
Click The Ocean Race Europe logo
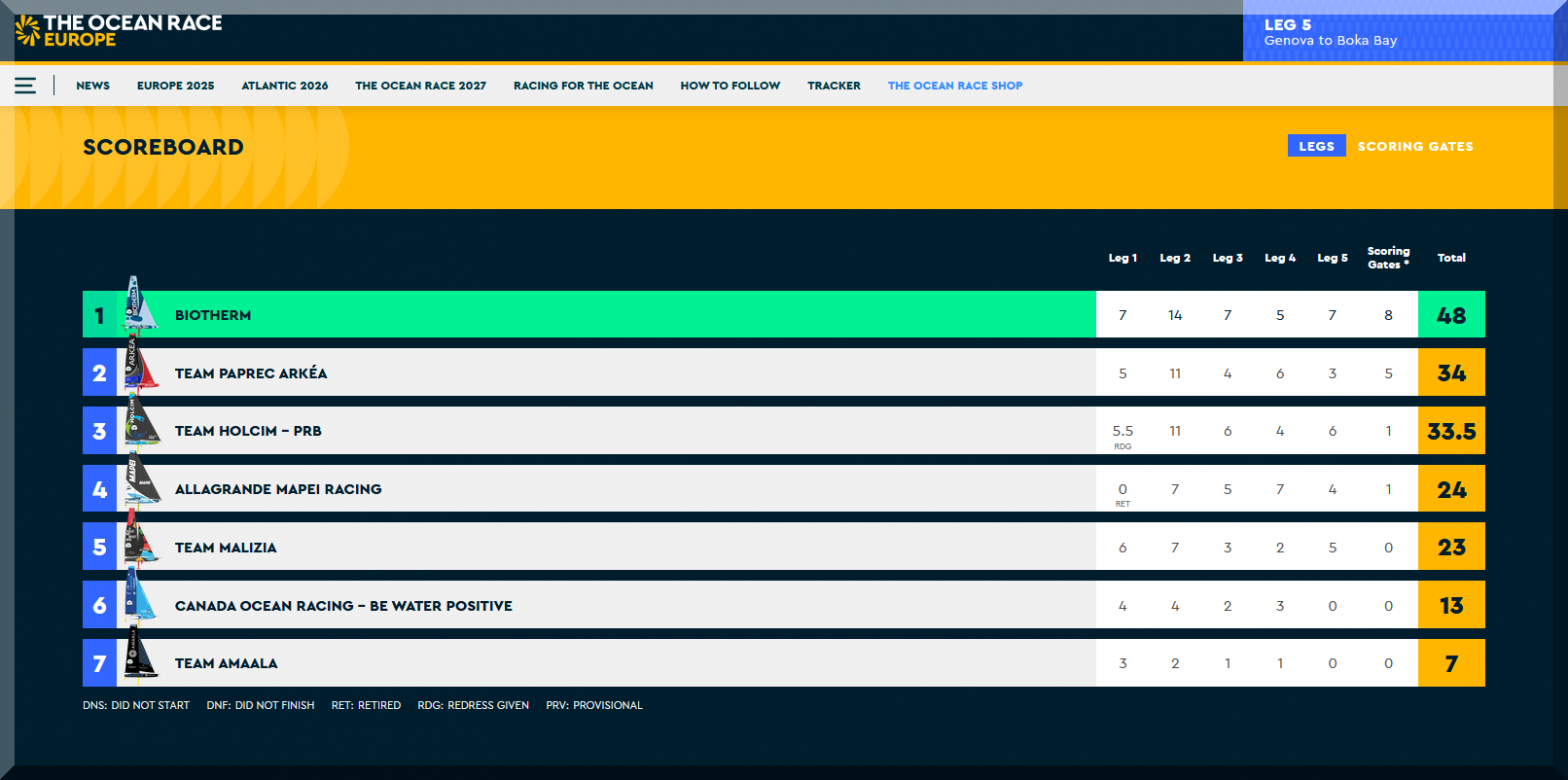[x=118, y=31]
